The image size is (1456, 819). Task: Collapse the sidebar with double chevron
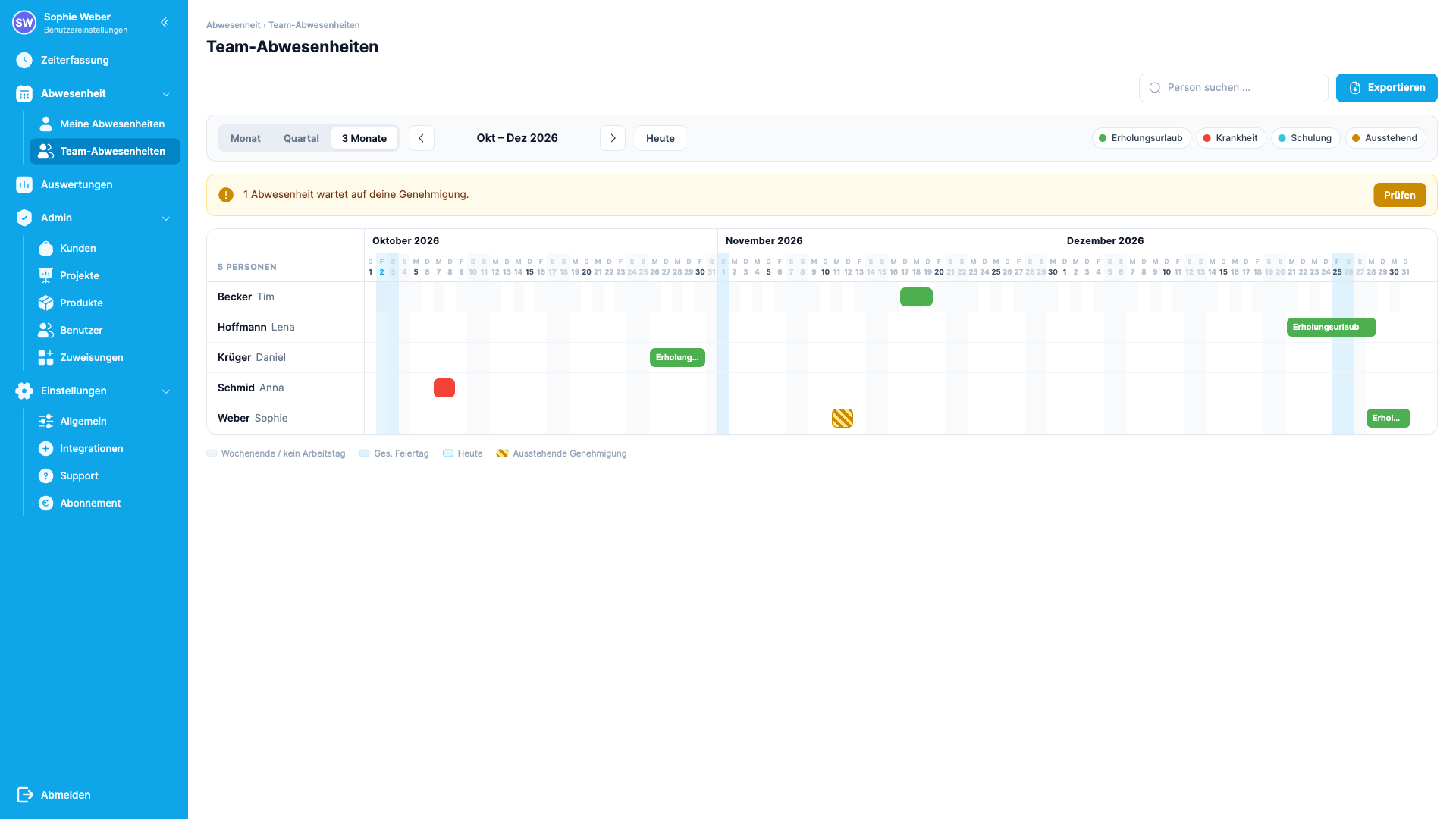pyautogui.click(x=165, y=23)
